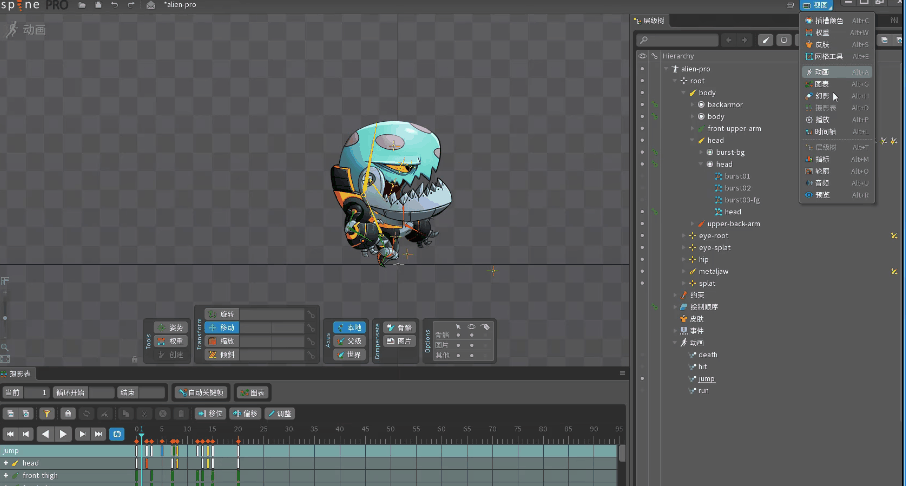The height and width of the screenshot is (486, 906).
Task: Click the undo arrow in top toolbar
Action: click(114, 5)
